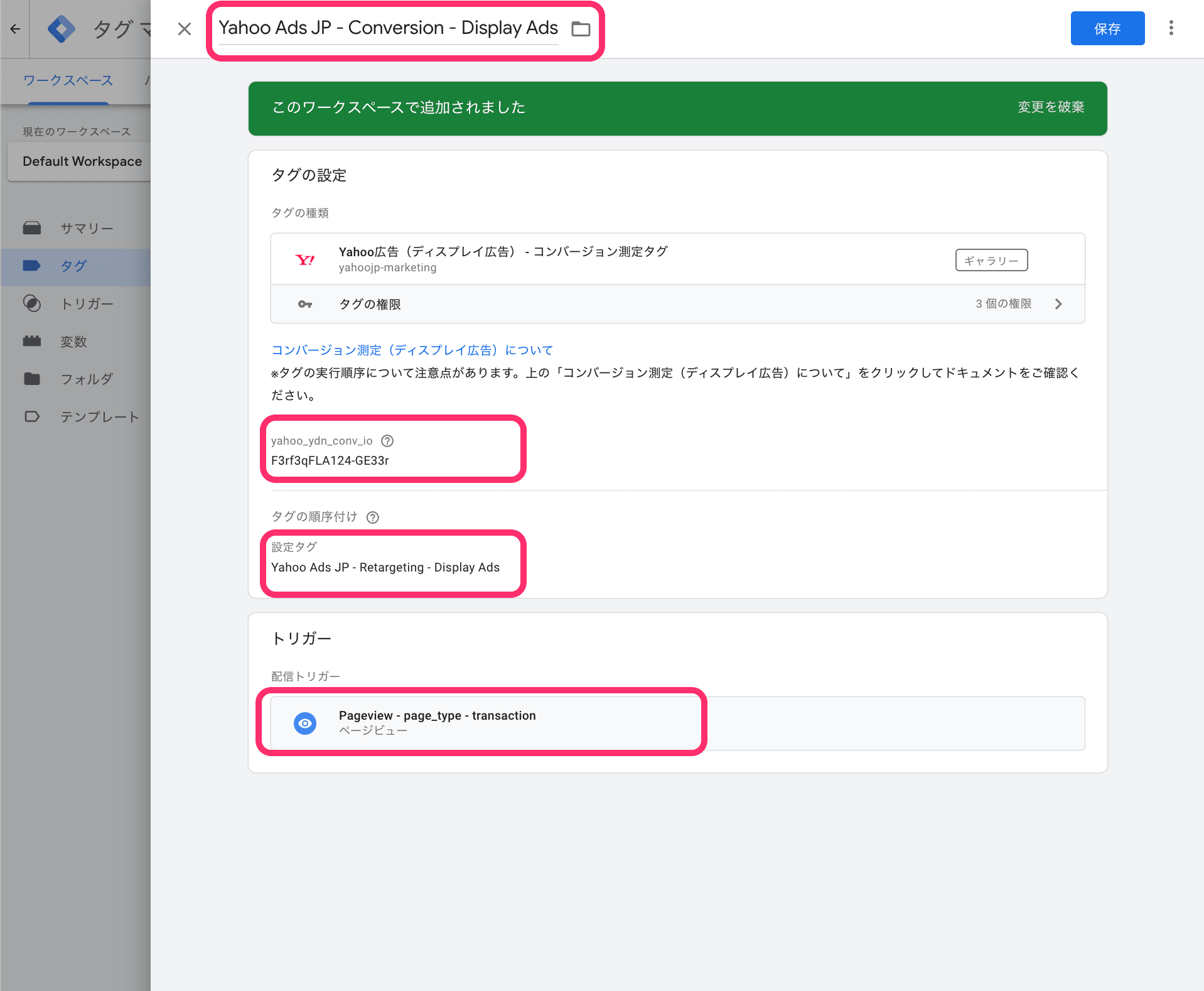Click the folder icon next to tag name

tap(581, 29)
